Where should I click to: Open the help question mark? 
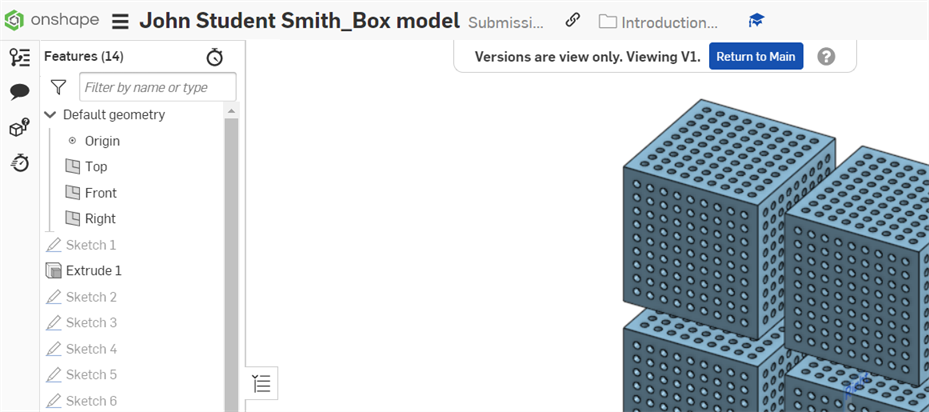(x=826, y=57)
